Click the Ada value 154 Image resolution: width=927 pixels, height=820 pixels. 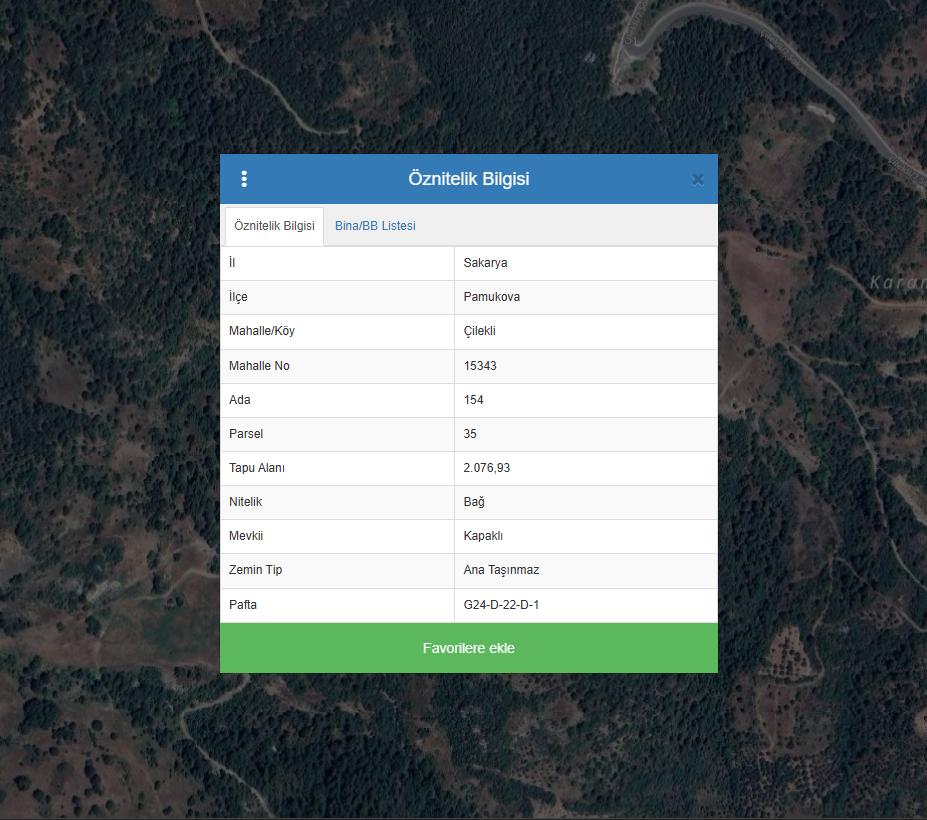[473, 400]
